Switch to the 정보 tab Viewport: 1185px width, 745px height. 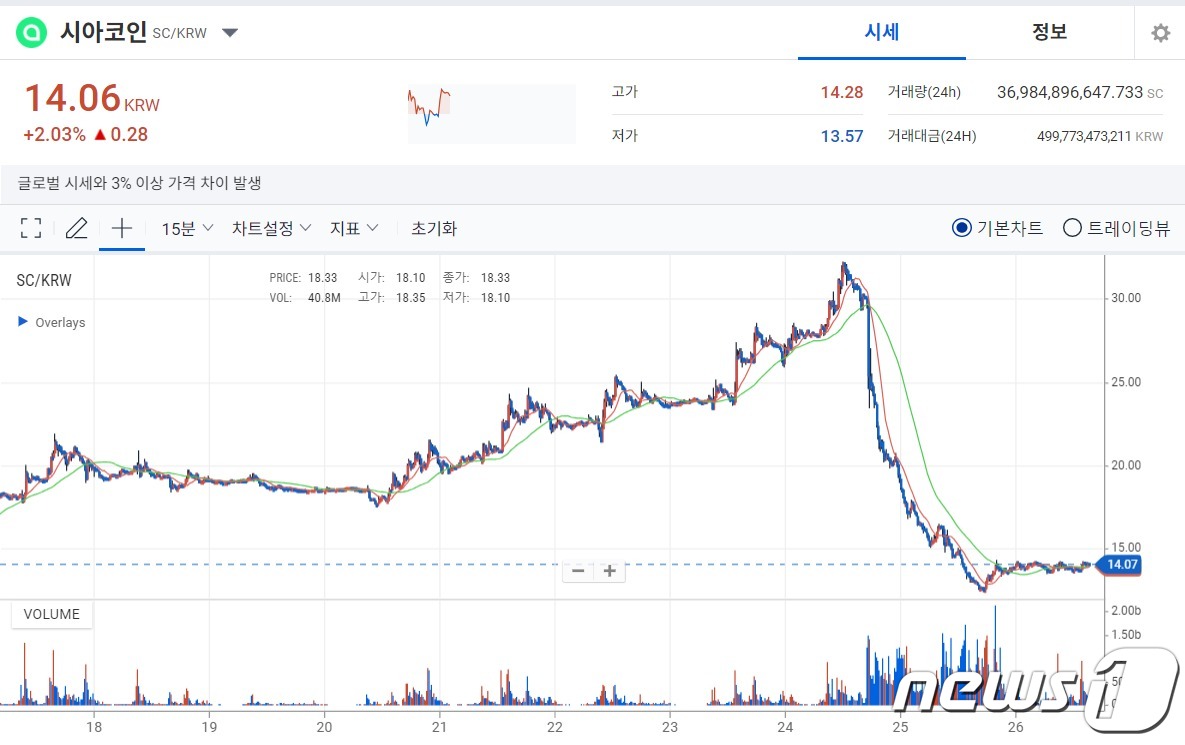tap(1048, 31)
